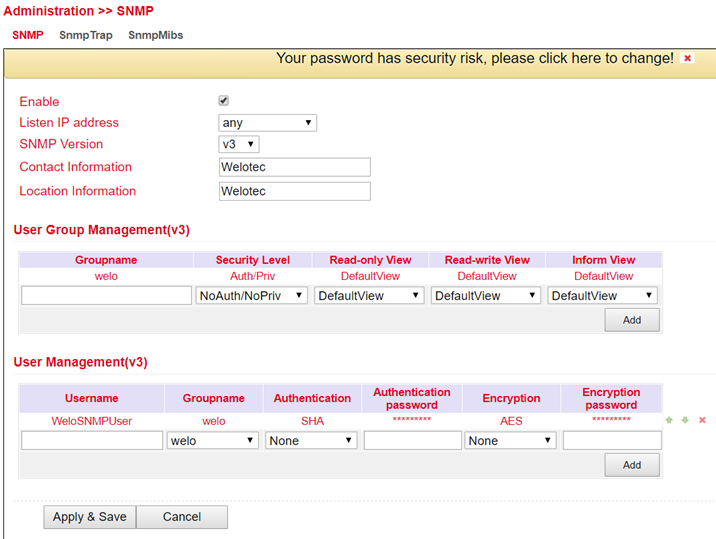Screen dimensions: 716x539
Task: Open the user Authentication dropdown
Action: [x=311, y=440]
